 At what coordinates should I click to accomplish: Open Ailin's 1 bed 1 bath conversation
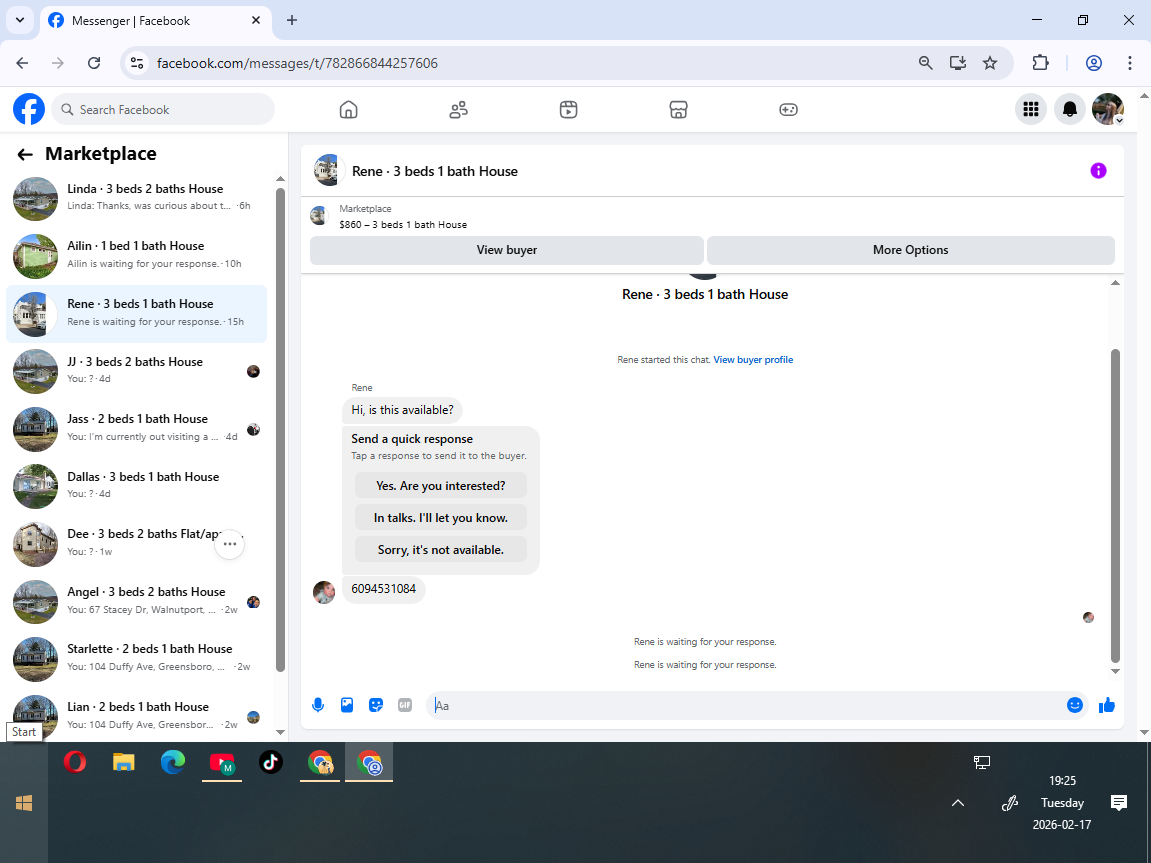tap(137, 256)
